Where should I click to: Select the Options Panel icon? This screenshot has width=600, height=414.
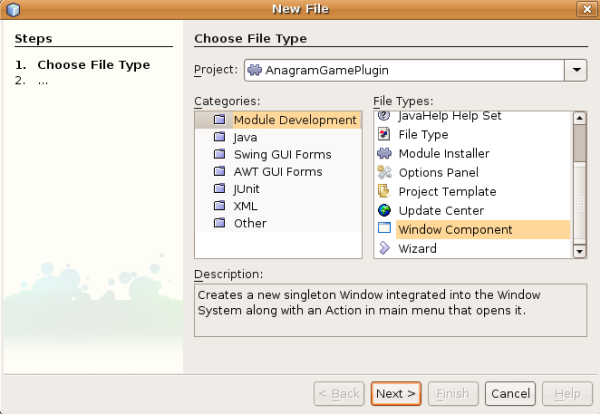pyautogui.click(x=384, y=173)
